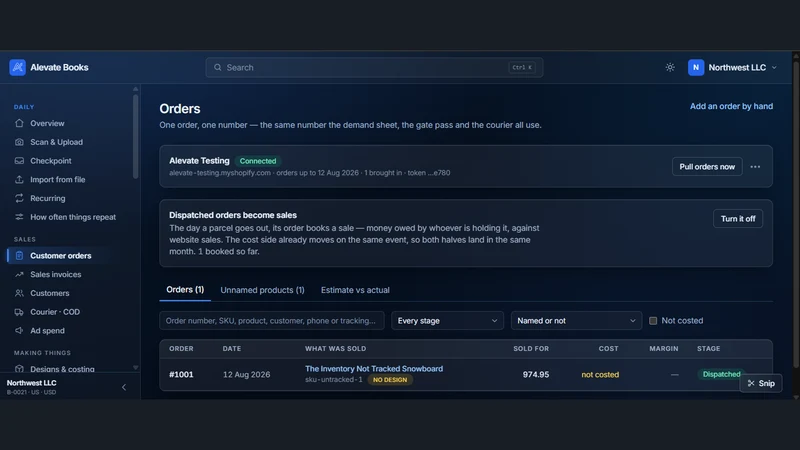Click the Customers people icon
800x450 pixels.
click(19, 293)
